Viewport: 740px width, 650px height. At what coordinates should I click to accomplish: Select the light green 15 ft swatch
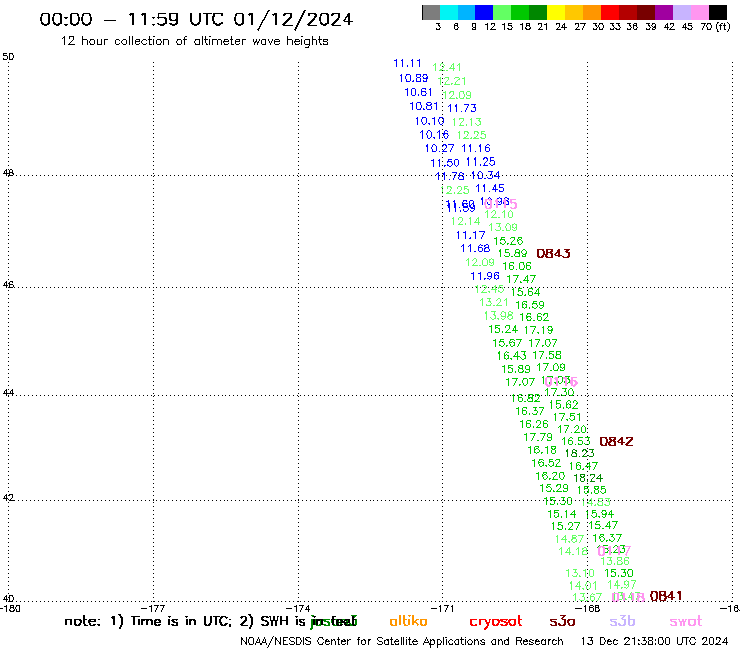pos(502,12)
